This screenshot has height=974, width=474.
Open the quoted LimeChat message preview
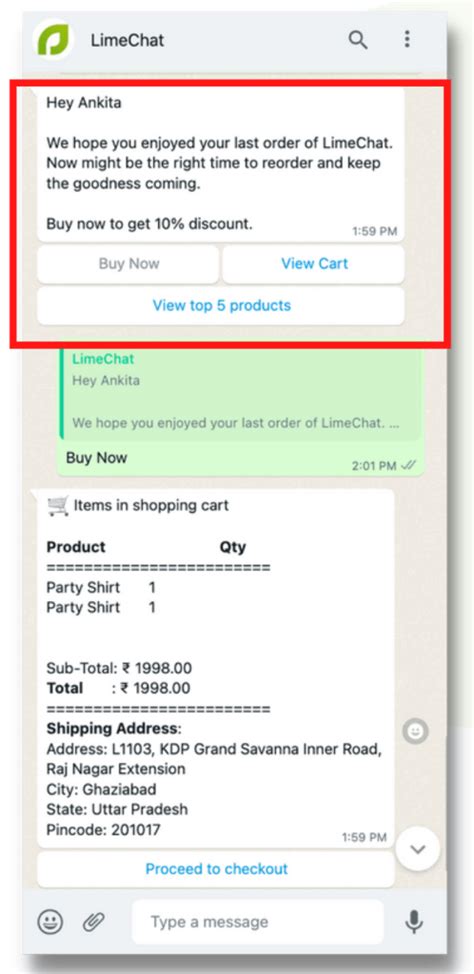pyautogui.click(x=241, y=393)
